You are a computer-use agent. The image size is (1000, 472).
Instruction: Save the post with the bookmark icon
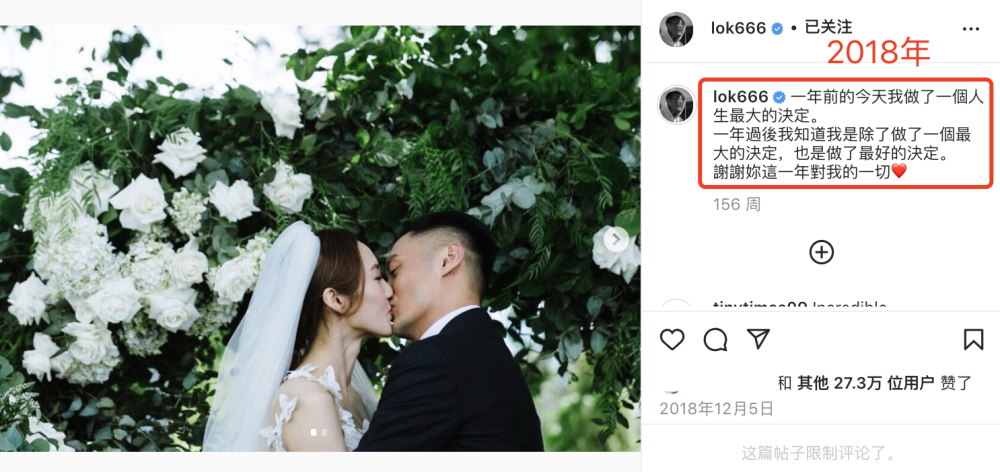pos(973,339)
